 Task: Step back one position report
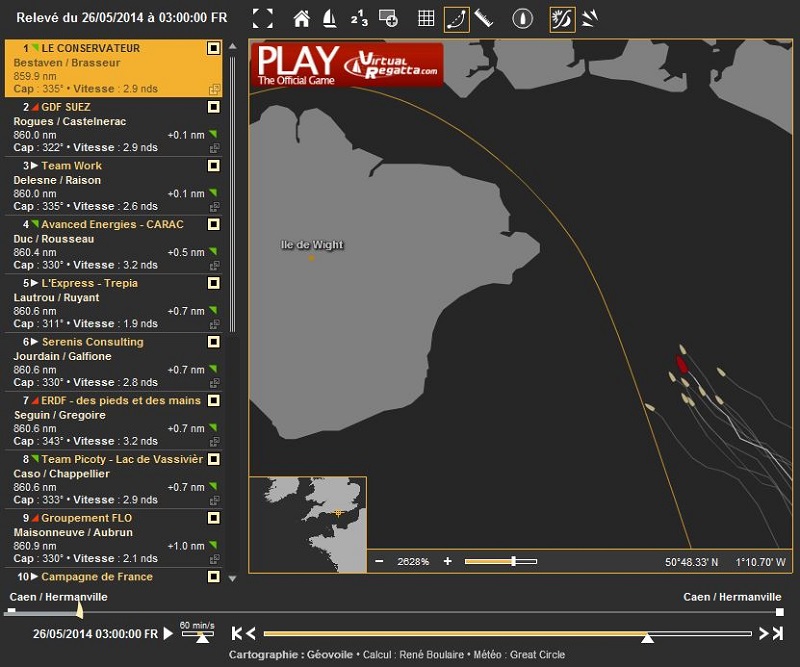pos(251,634)
